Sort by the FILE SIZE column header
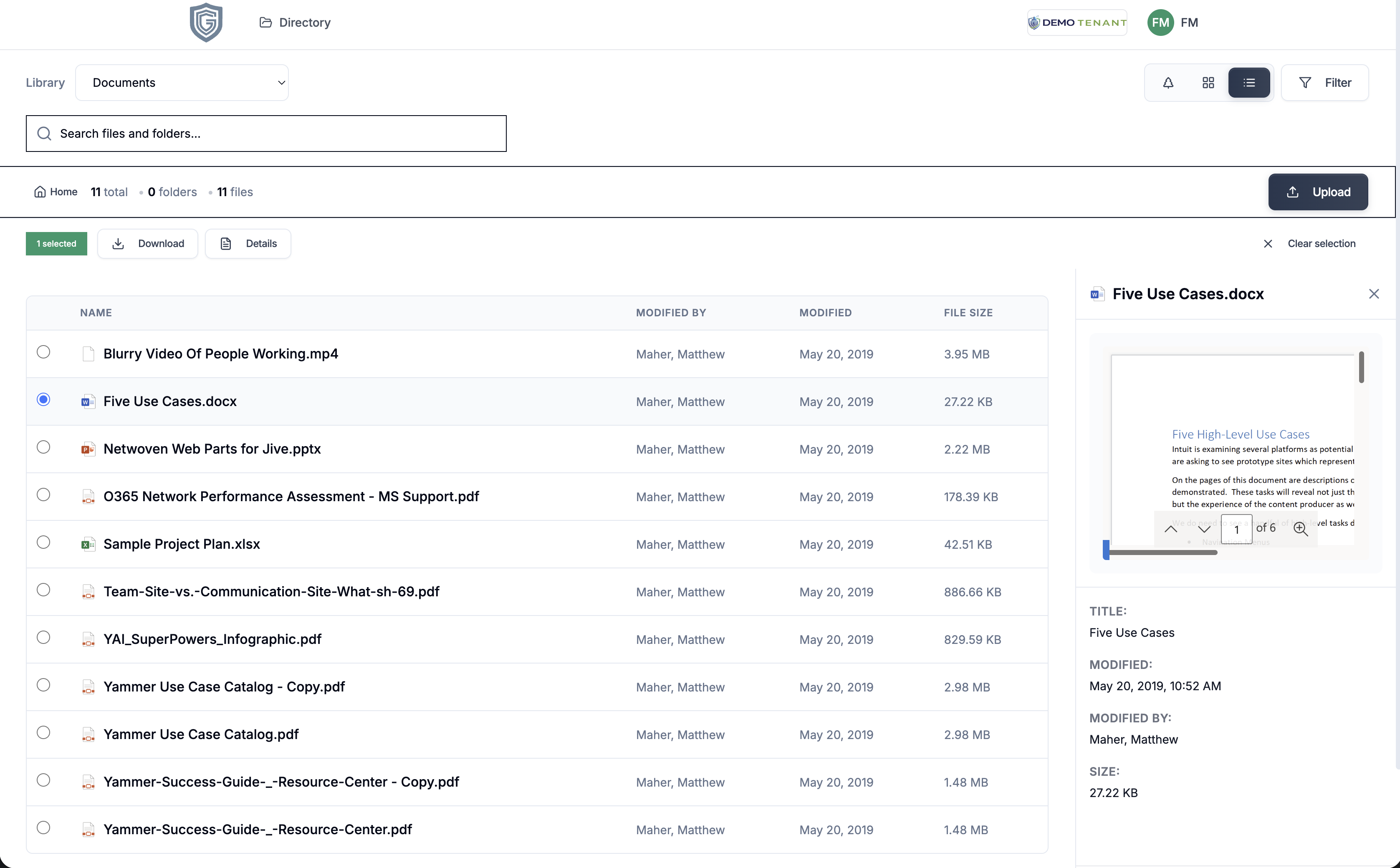 pos(968,313)
